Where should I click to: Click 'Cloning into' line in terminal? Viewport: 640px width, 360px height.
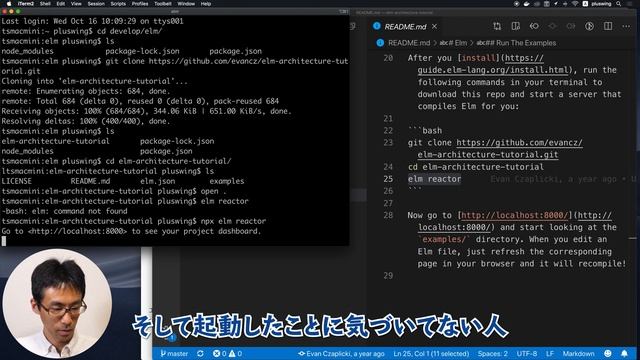[x=94, y=81]
